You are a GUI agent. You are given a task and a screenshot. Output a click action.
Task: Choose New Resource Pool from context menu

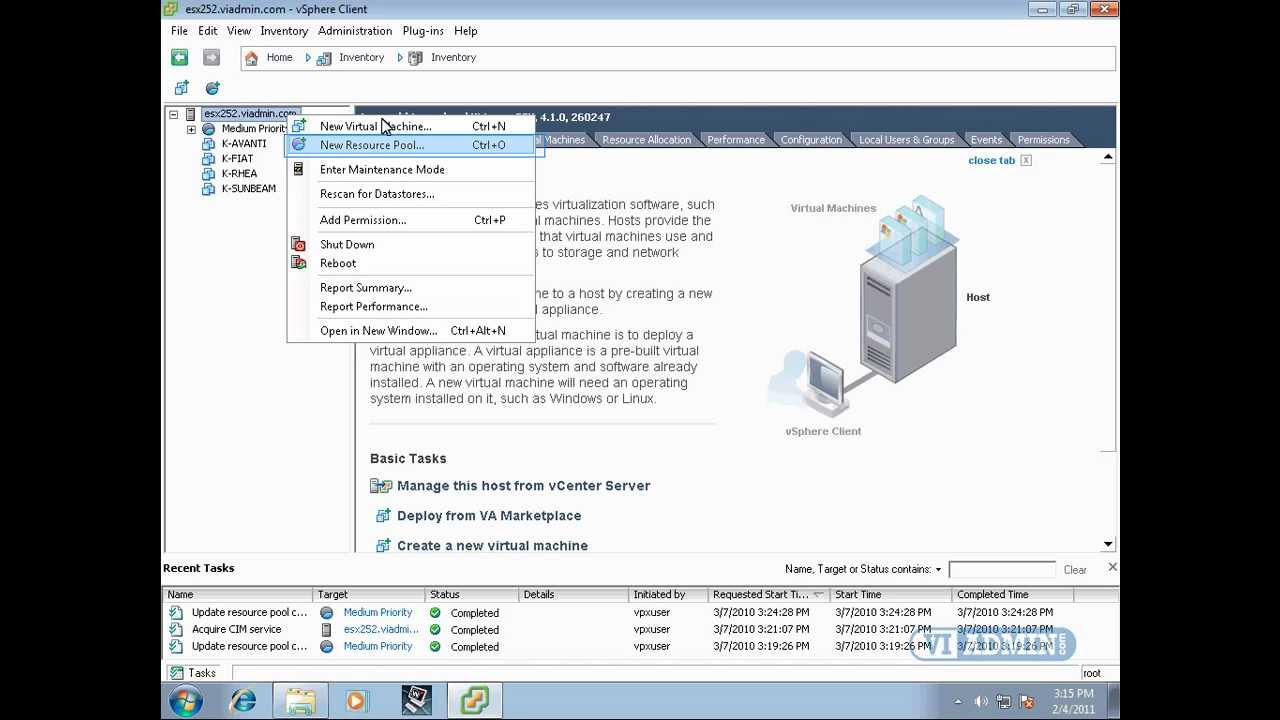click(x=410, y=145)
